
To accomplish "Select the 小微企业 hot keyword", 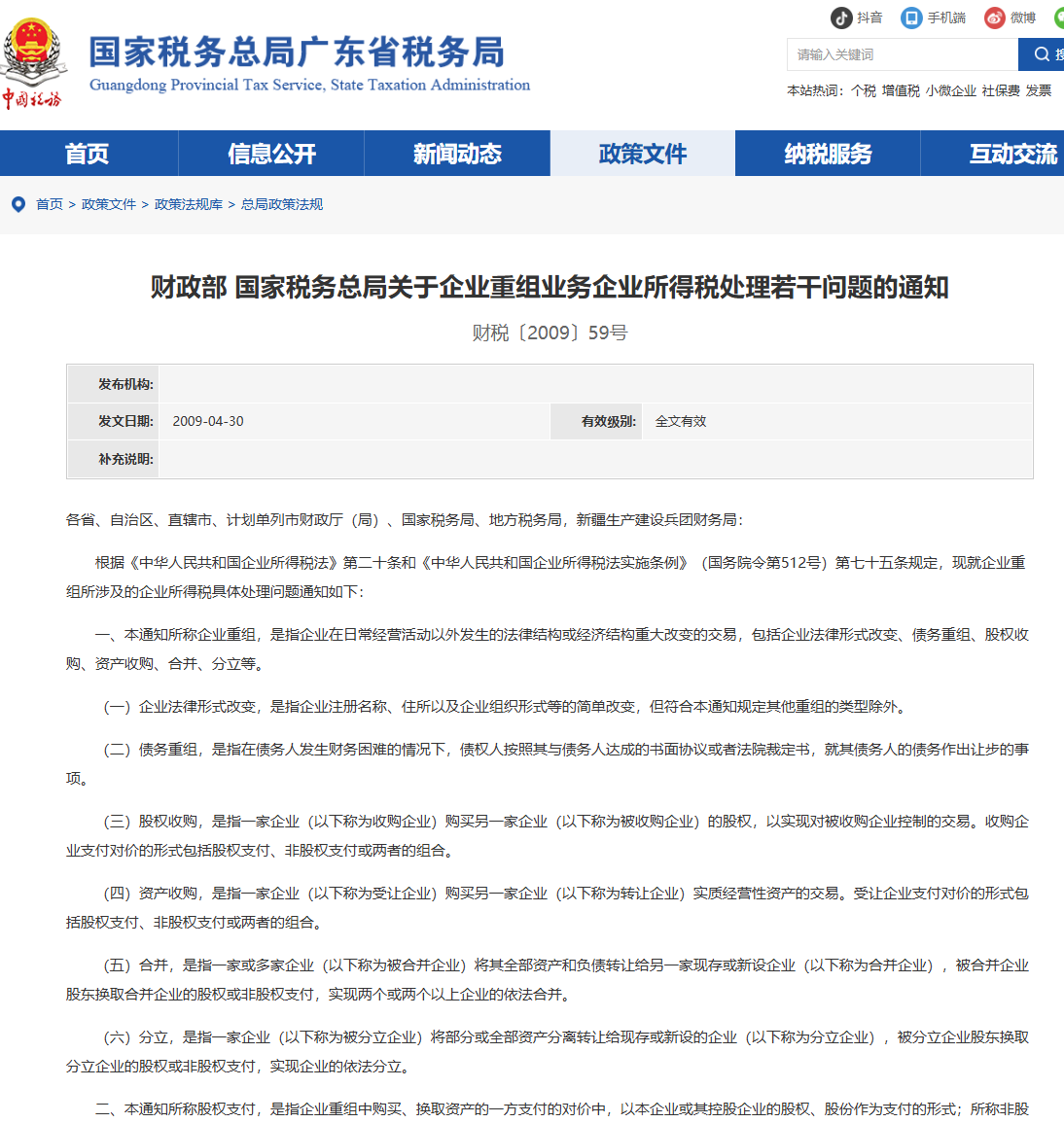I will (950, 90).
